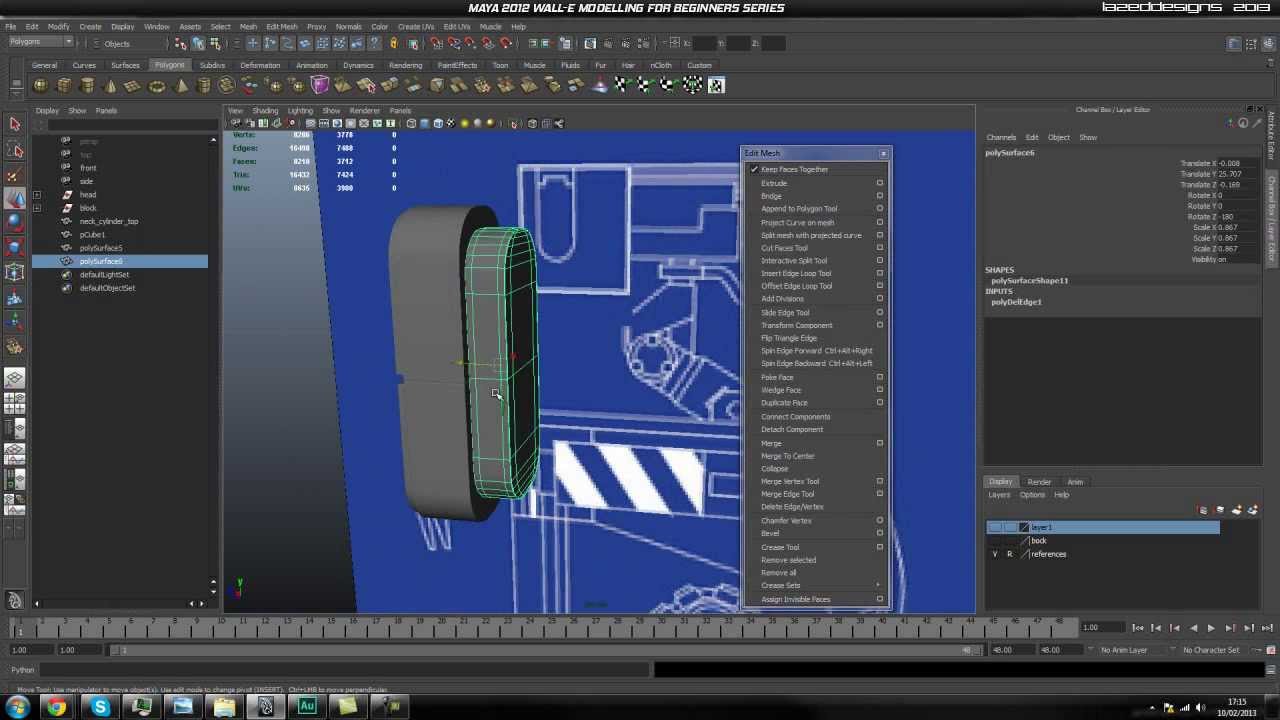Image resolution: width=1280 pixels, height=720 pixels.
Task: Choose Merge To Center in Edit Mesh
Action: pyautogui.click(x=788, y=456)
